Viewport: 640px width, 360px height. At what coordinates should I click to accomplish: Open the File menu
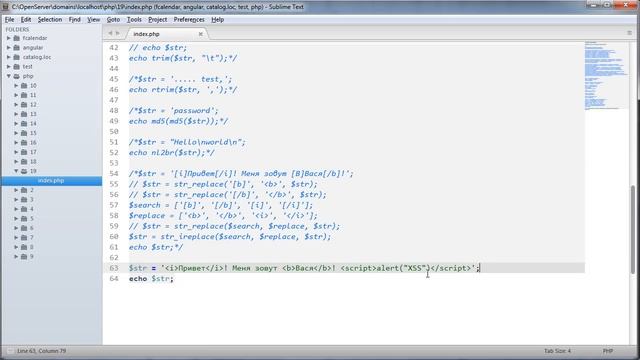pos(9,20)
